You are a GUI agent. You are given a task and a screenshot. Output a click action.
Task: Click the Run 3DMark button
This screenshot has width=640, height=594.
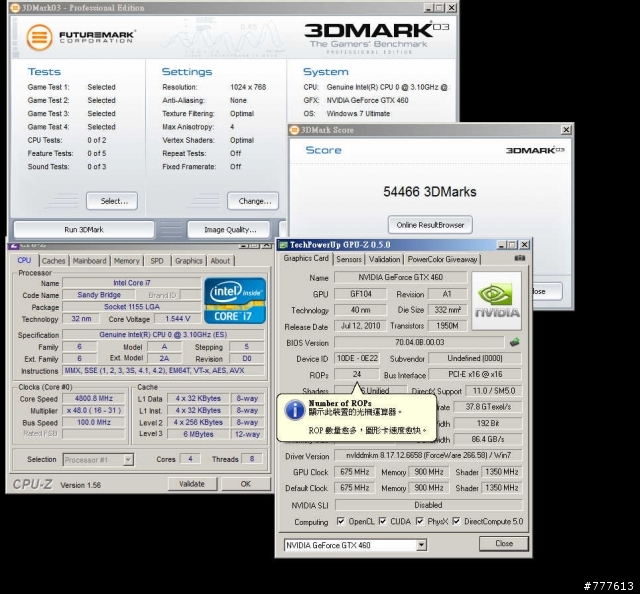pyautogui.click(x=84, y=229)
